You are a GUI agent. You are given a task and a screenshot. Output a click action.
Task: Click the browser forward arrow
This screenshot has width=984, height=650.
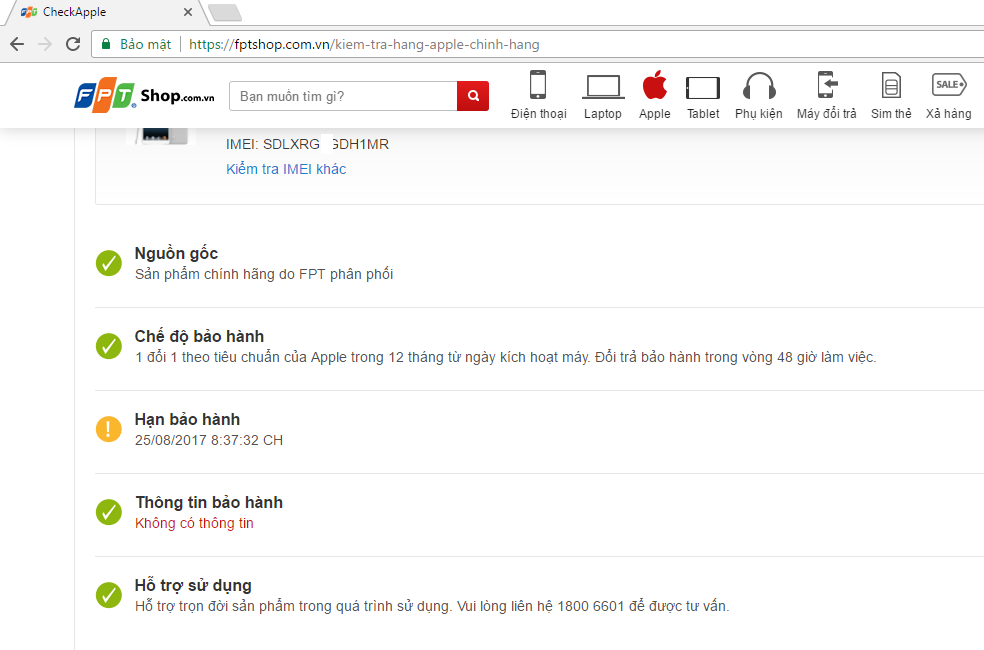pos(45,44)
